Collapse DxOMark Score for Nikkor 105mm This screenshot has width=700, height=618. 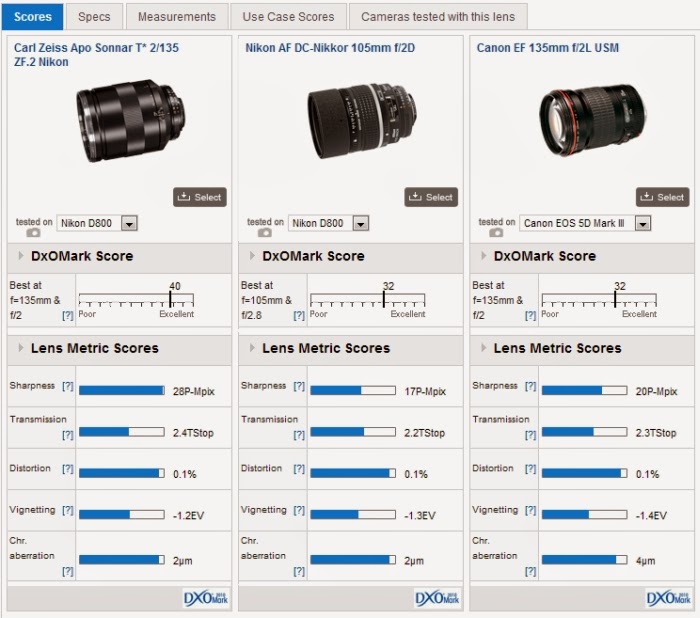tap(252, 256)
